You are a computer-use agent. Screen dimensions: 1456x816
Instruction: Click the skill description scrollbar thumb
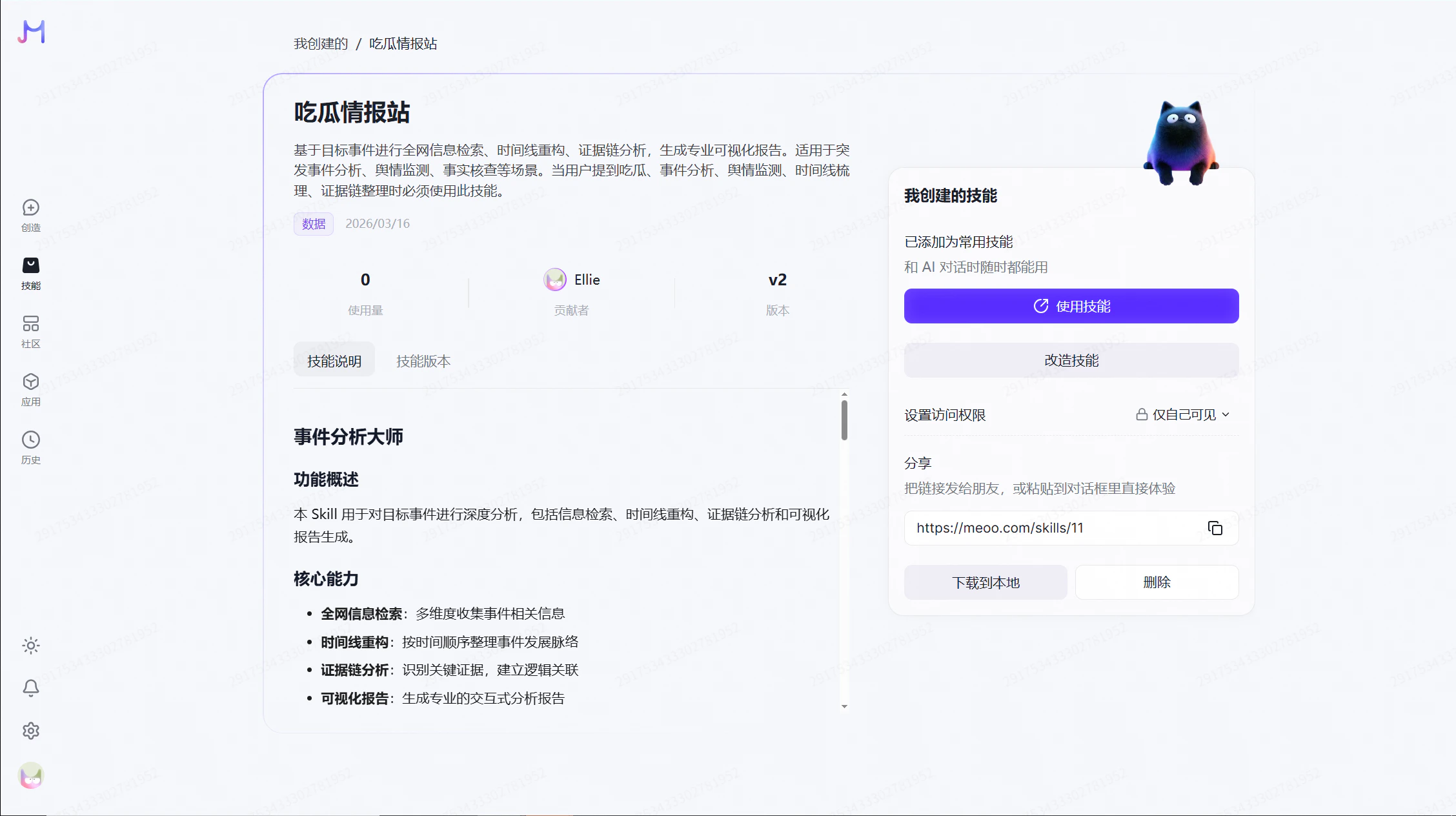click(x=844, y=420)
